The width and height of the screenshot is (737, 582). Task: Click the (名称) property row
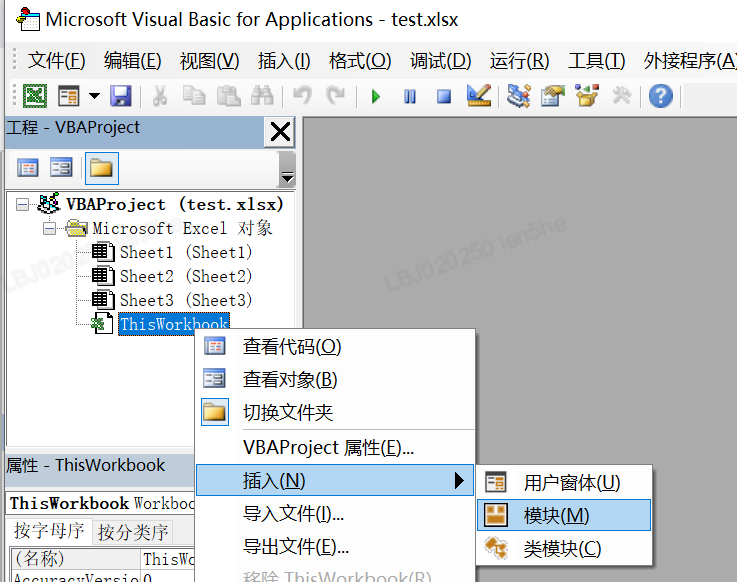pyautogui.click(x=102, y=559)
